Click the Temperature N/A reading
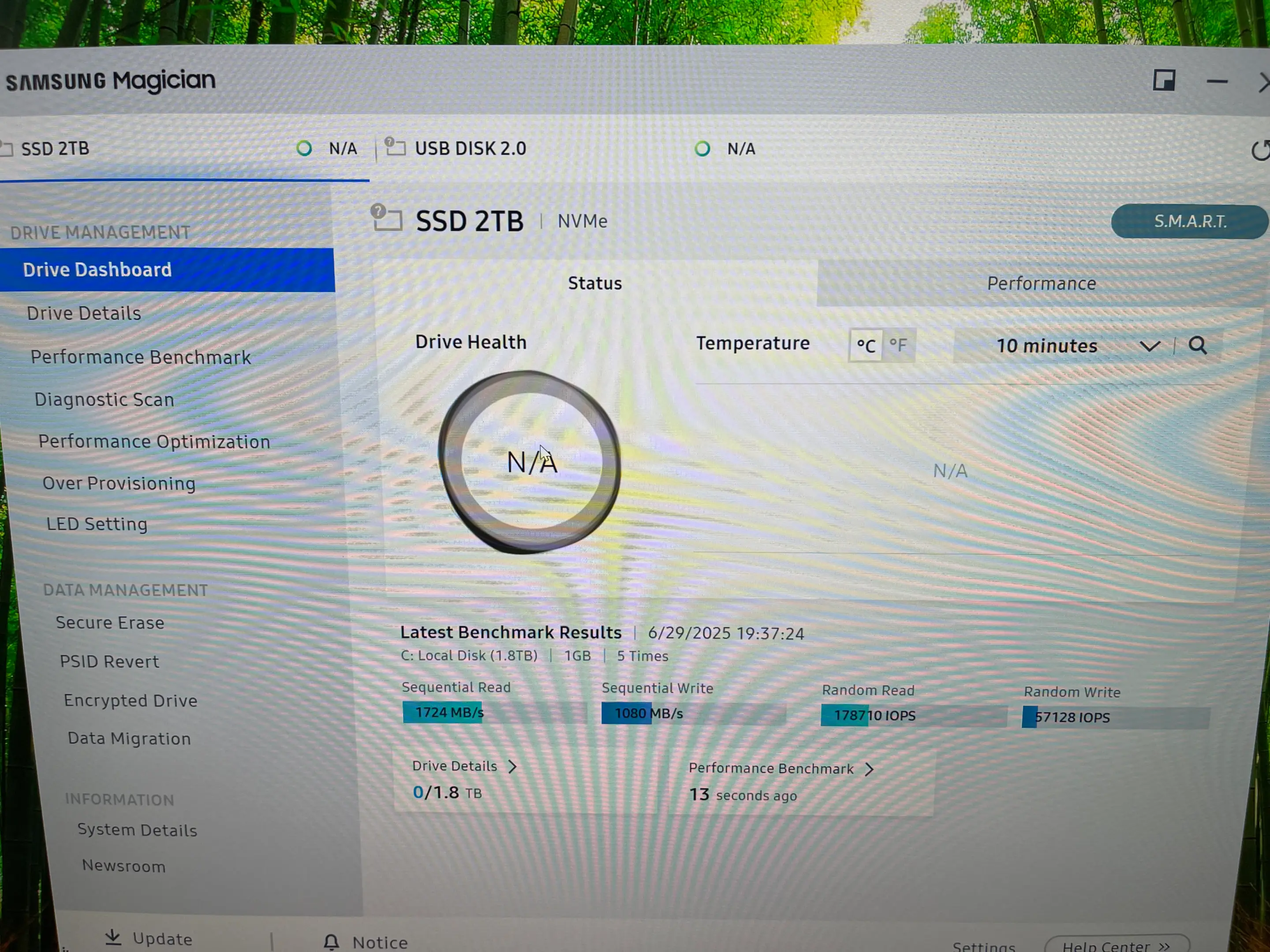The image size is (1270, 952). (x=950, y=471)
